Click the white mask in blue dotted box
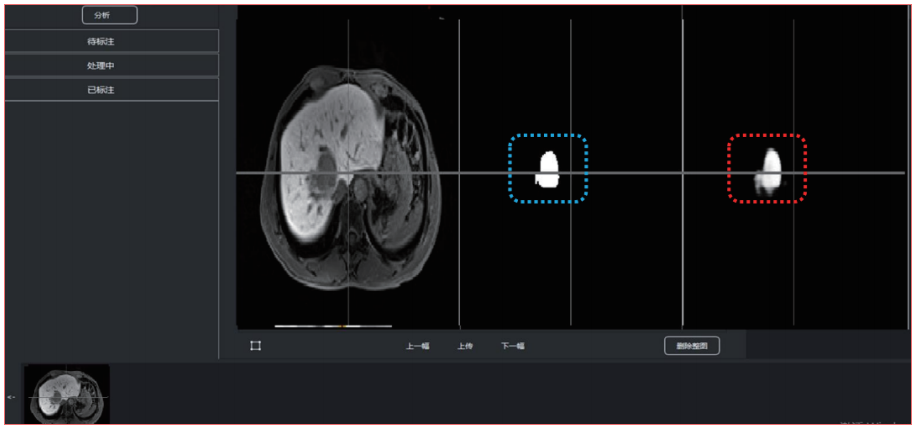This screenshot has width=915, height=429. (547, 169)
